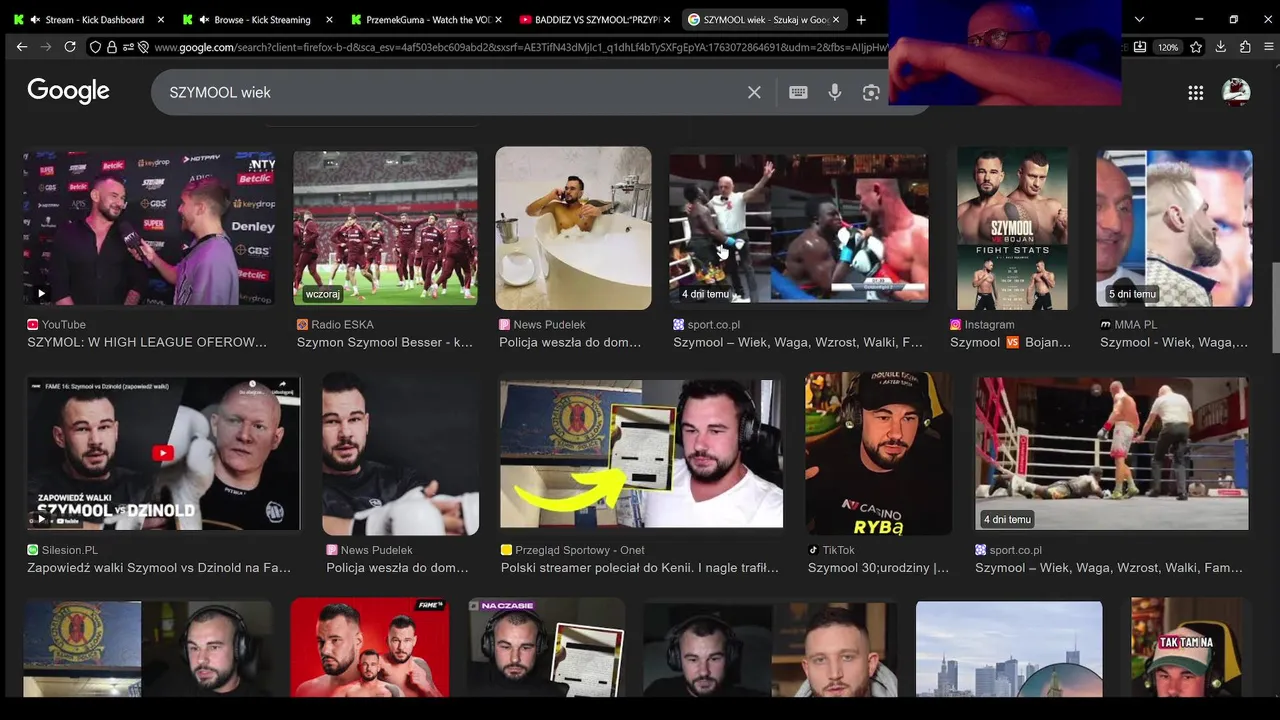Open 'Polski streamer poleciał do Kenii' link

[640, 568]
